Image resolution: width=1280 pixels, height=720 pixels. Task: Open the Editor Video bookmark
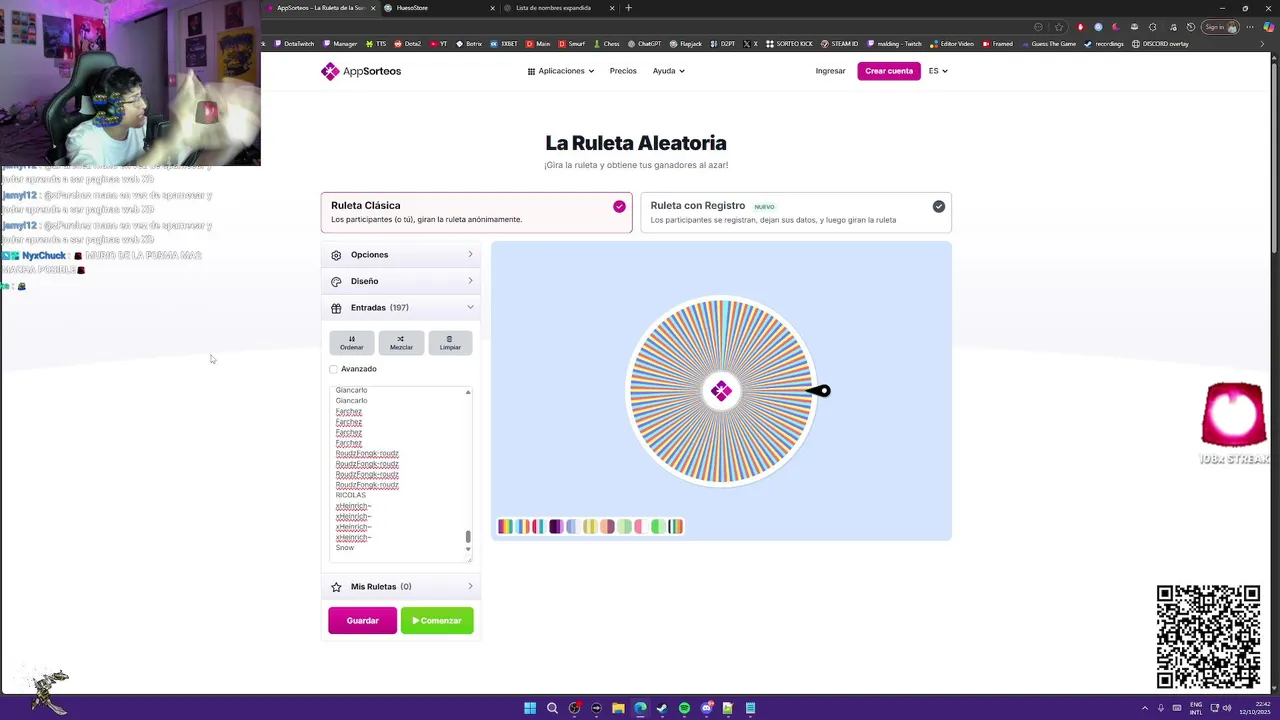click(951, 44)
